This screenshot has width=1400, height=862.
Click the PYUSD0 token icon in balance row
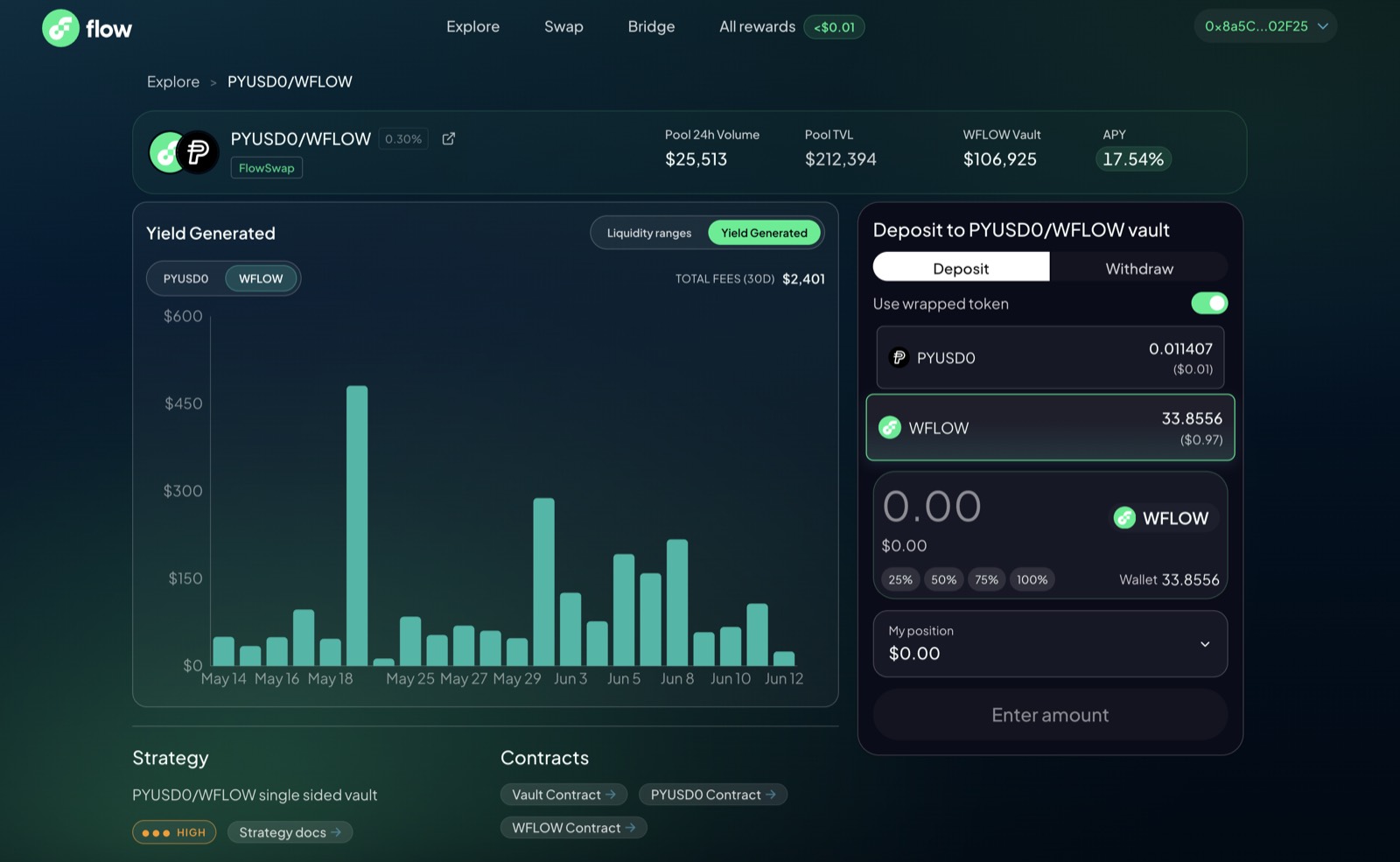[899, 357]
